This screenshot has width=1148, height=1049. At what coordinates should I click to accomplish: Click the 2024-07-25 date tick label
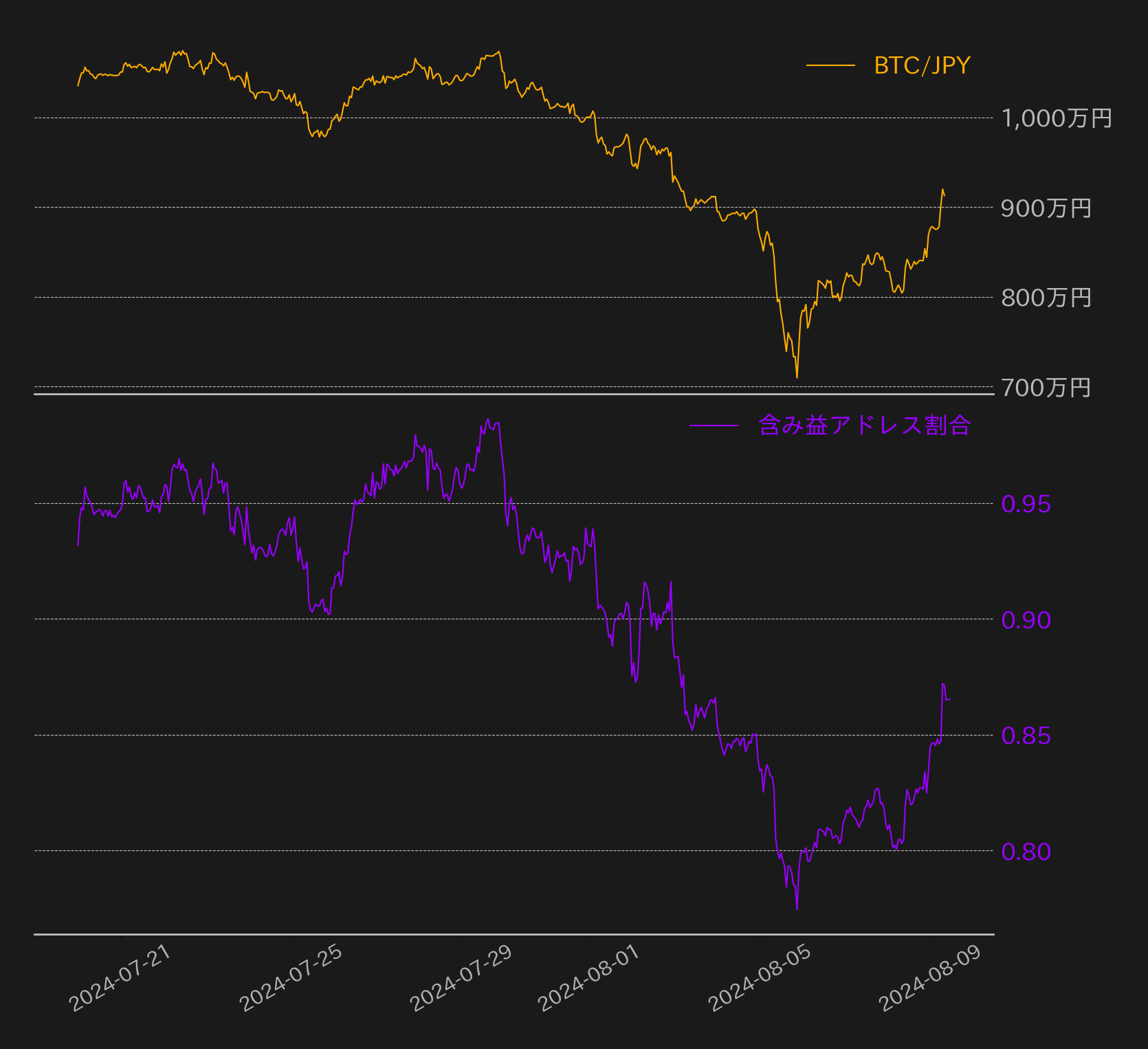pyautogui.click(x=291, y=978)
